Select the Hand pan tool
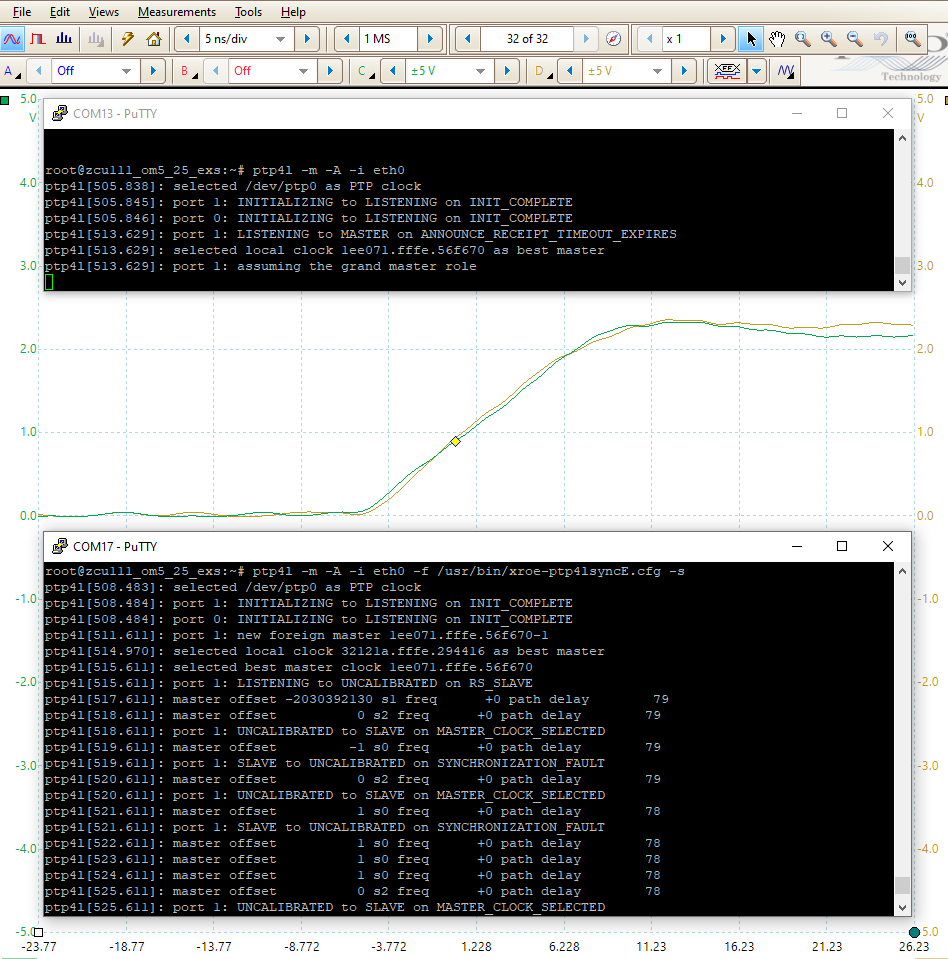Viewport: 948px width, 959px height. click(x=777, y=39)
